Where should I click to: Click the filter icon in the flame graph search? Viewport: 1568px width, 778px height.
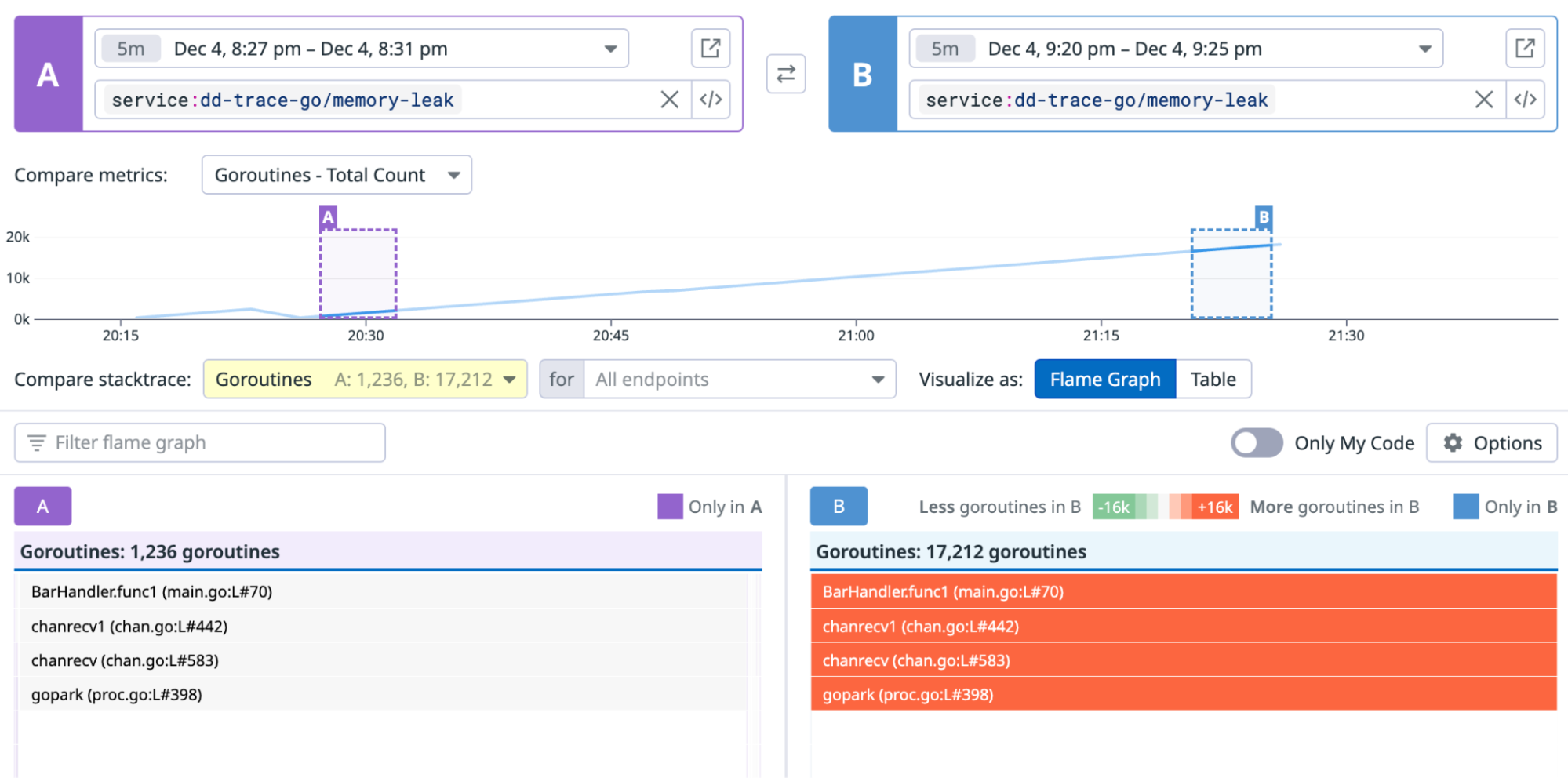pyautogui.click(x=36, y=442)
